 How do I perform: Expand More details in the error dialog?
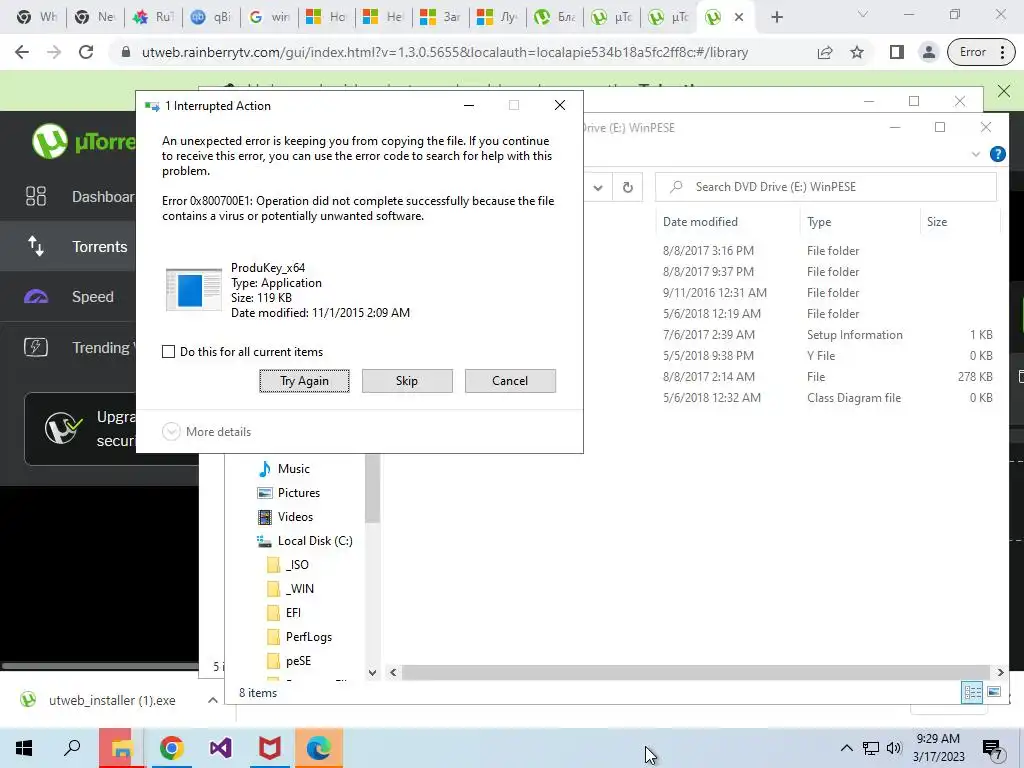pos(206,432)
